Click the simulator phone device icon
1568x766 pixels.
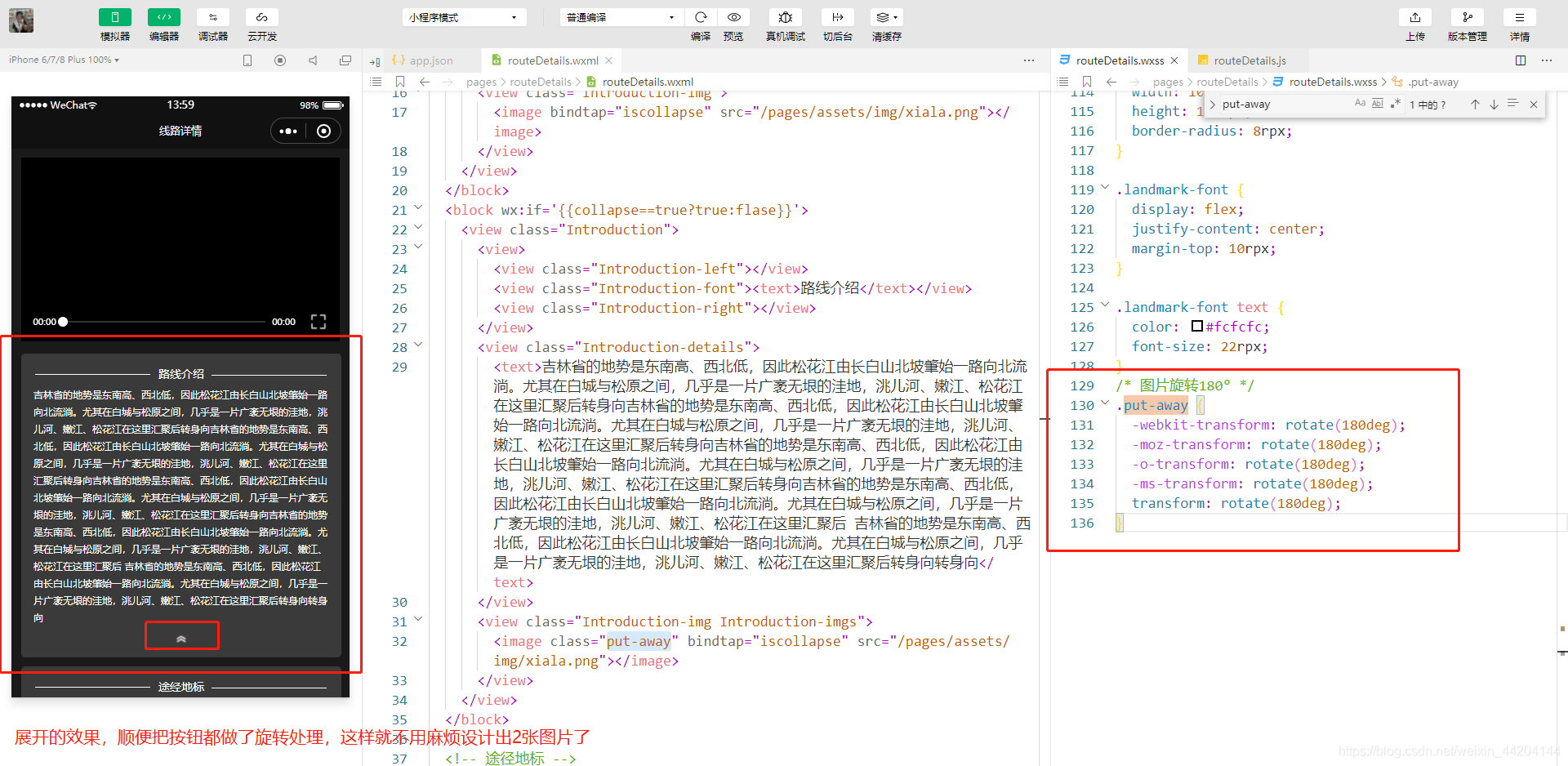point(247,60)
